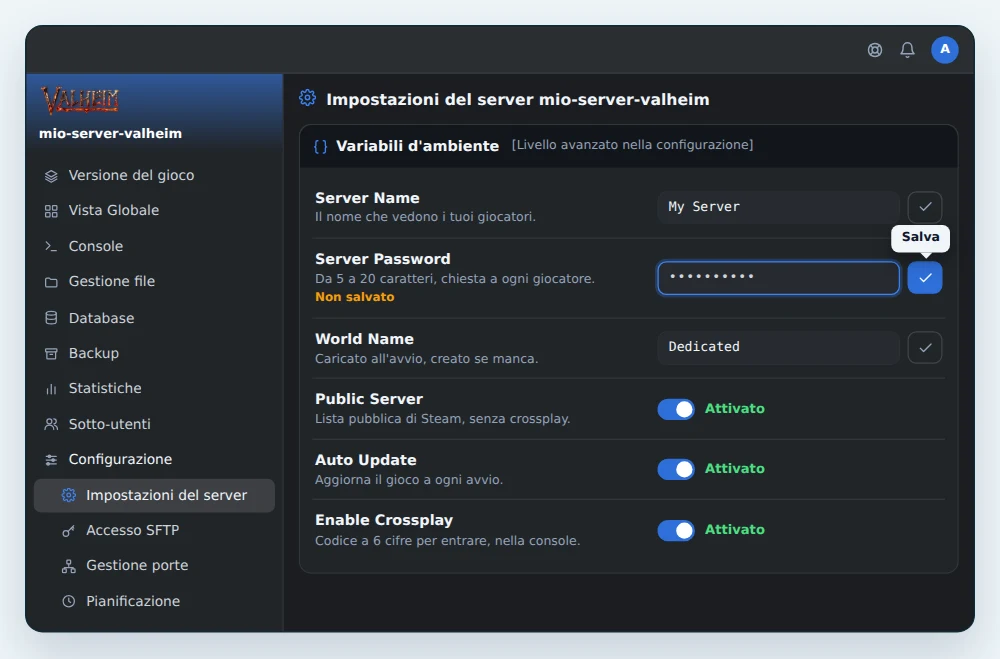Click the curly braces icon beside Variabili d'ambiente
Screen dimensions: 1000x659
coord(321,146)
